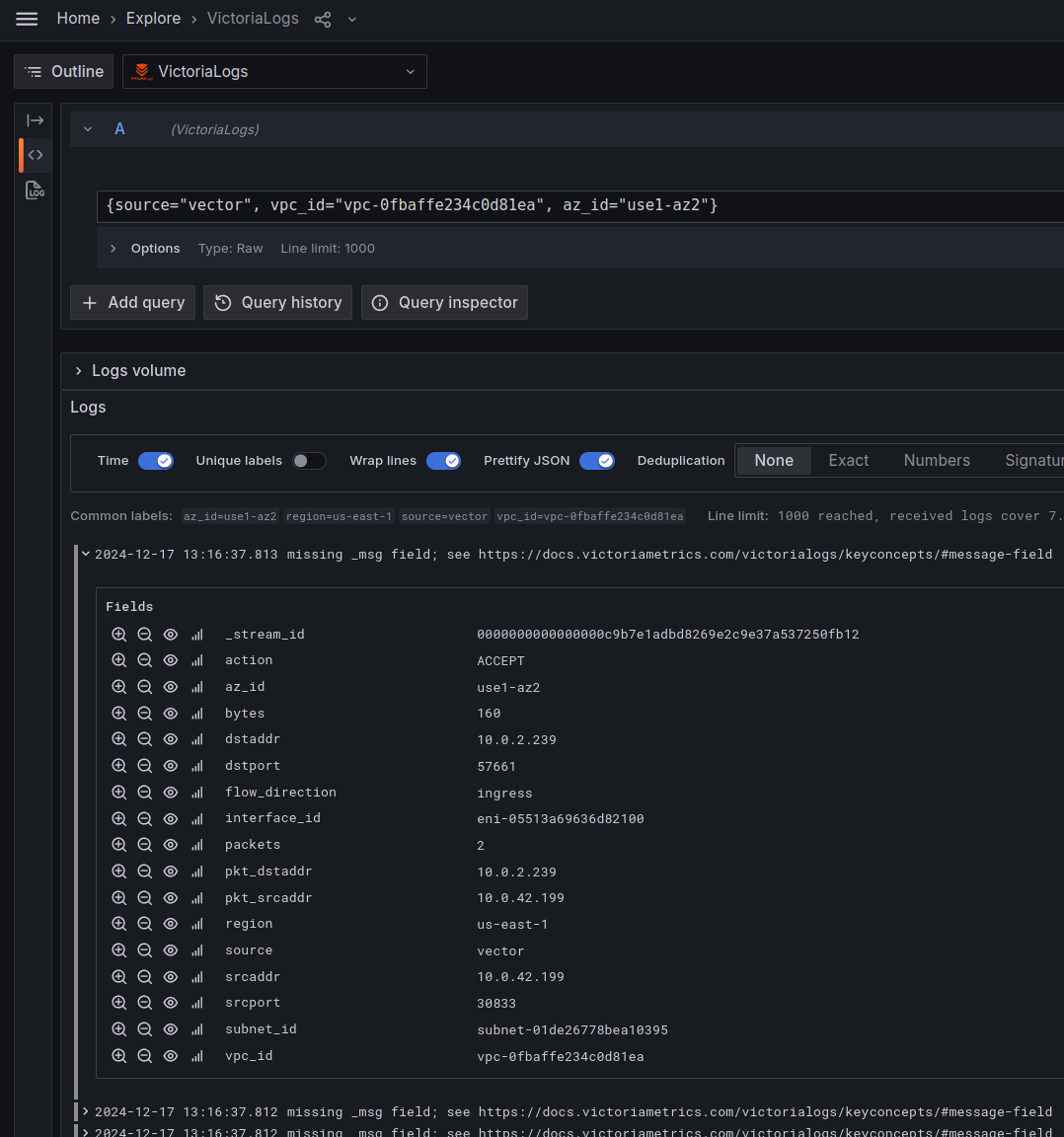Select the code view icon in left sidebar
The width and height of the screenshot is (1064, 1137).
pyautogui.click(x=35, y=155)
